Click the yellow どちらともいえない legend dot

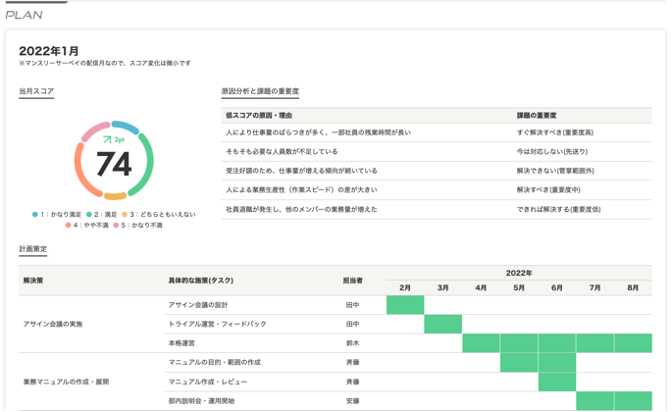coord(125,215)
